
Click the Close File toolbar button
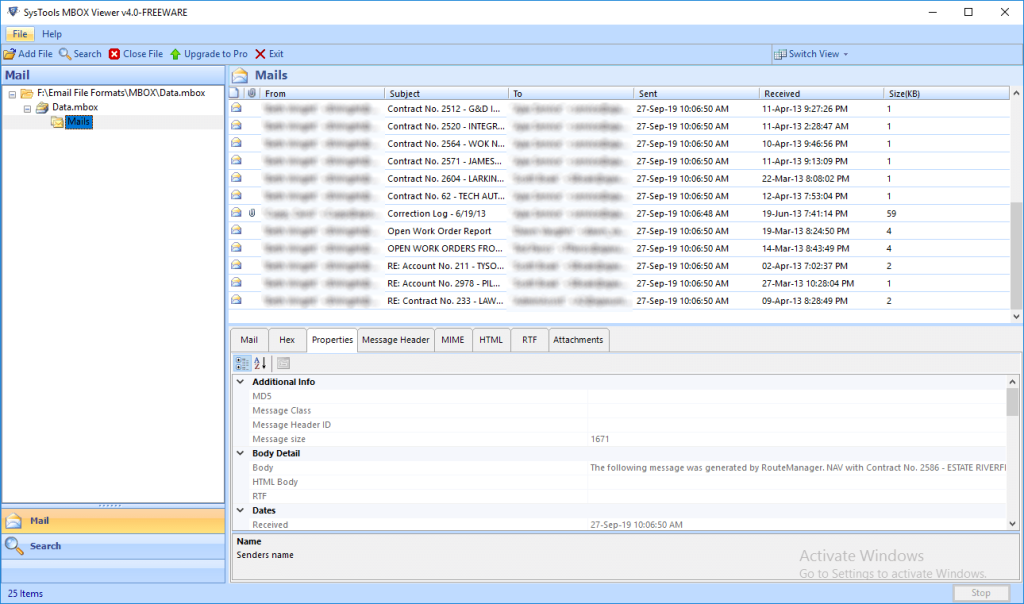[136, 54]
